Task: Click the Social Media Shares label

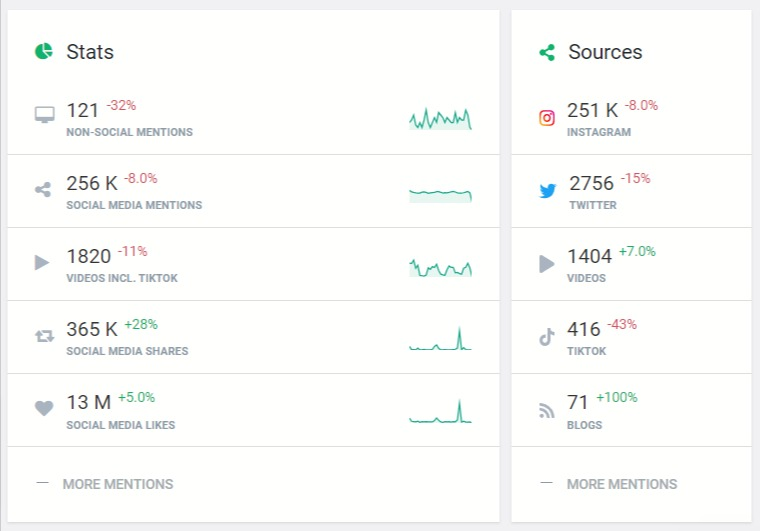Action: pos(127,351)
